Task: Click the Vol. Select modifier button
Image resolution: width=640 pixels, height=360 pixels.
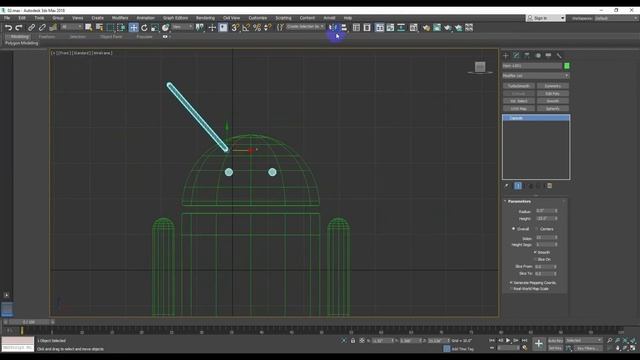Action: 518,101
